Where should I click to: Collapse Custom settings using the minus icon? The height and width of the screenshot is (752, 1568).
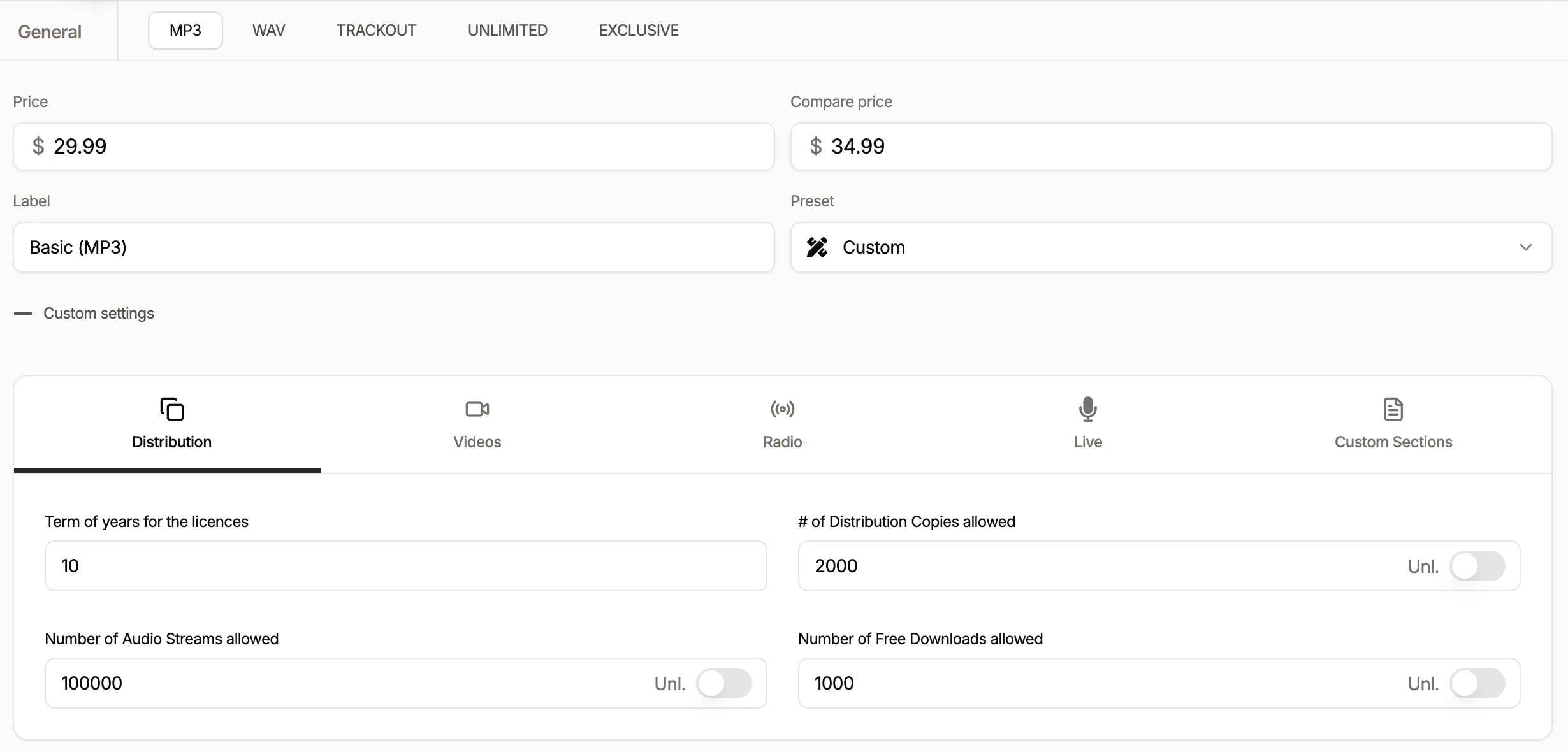pos(23,314)
